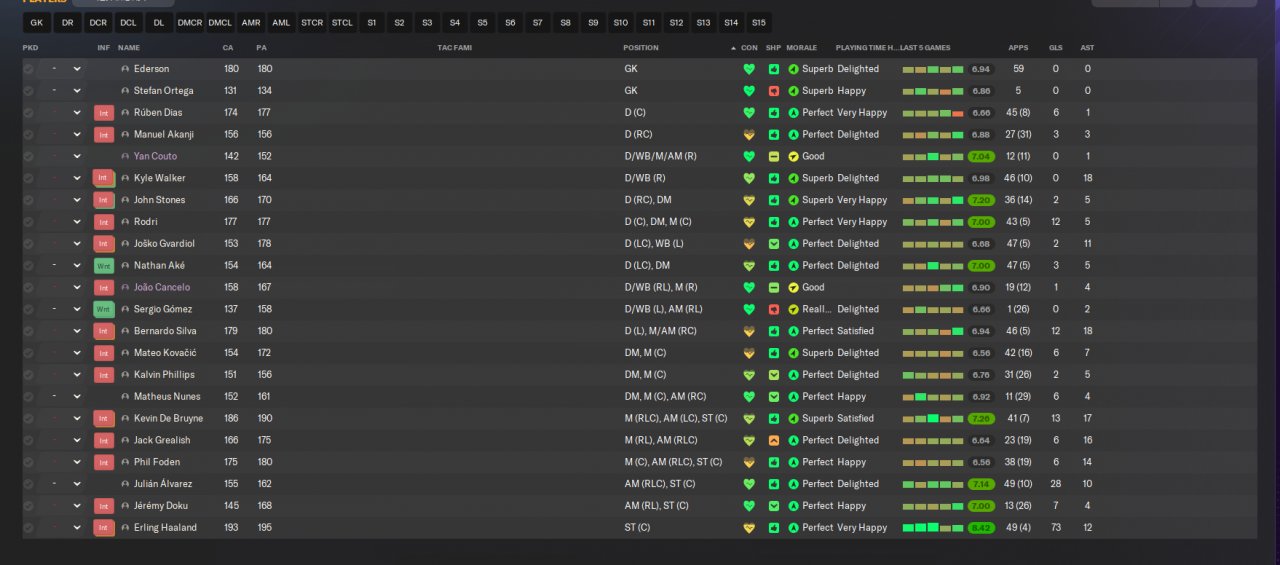
Task: Sort by the Morale column header
Action: pos(802,48)
